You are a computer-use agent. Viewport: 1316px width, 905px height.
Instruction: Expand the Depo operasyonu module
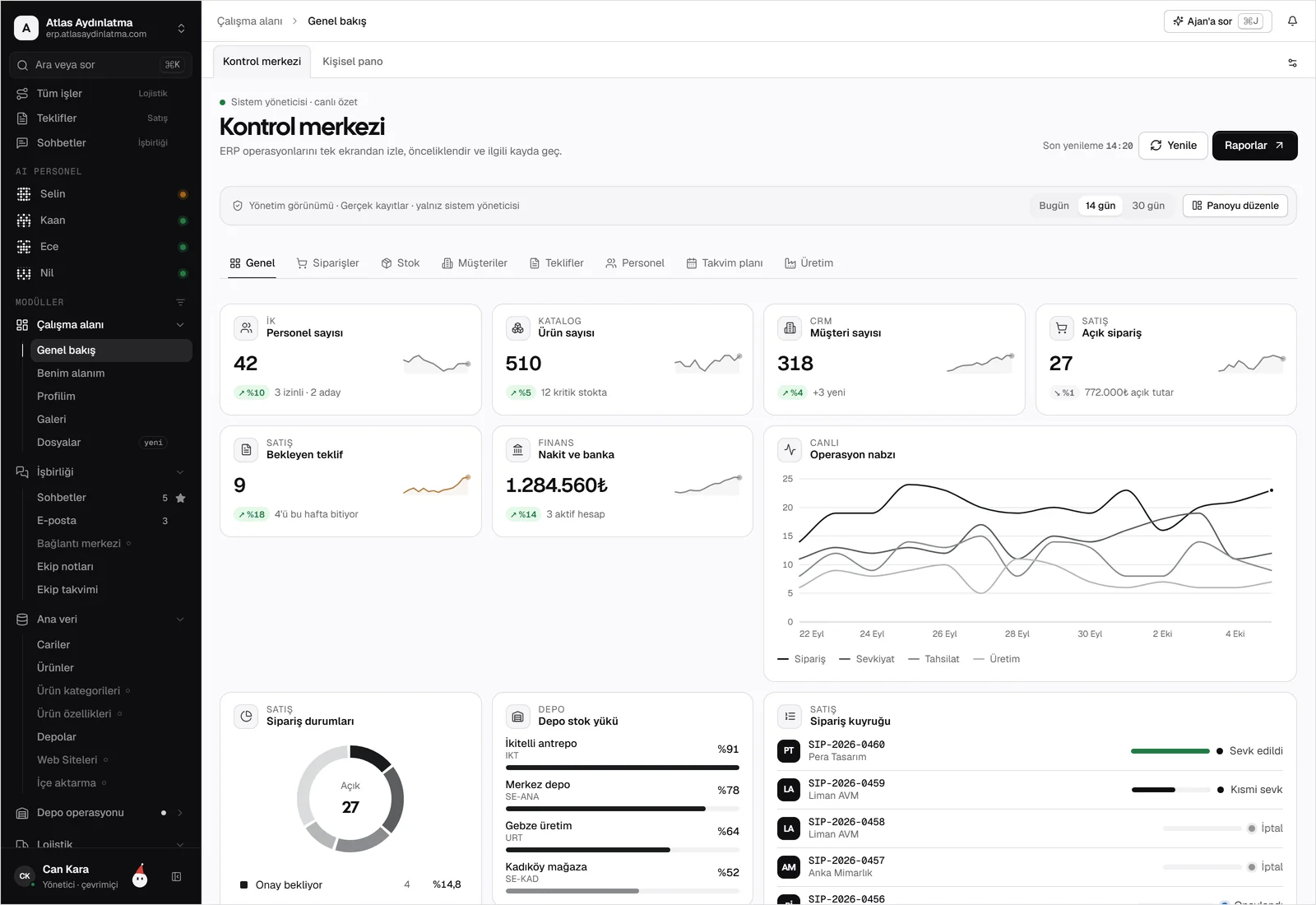(180, 813)
